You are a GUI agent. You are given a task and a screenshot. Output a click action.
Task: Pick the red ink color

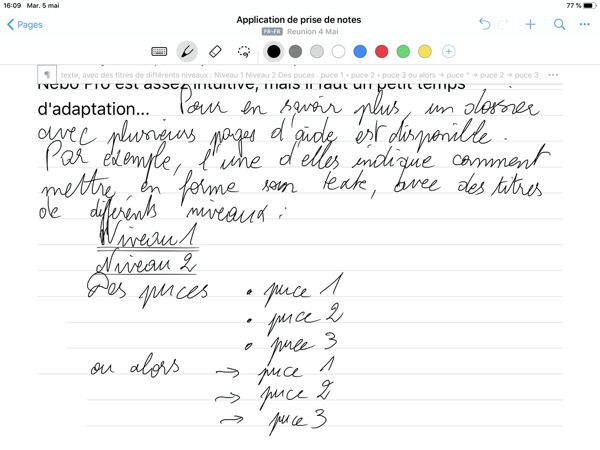point(382,51)
